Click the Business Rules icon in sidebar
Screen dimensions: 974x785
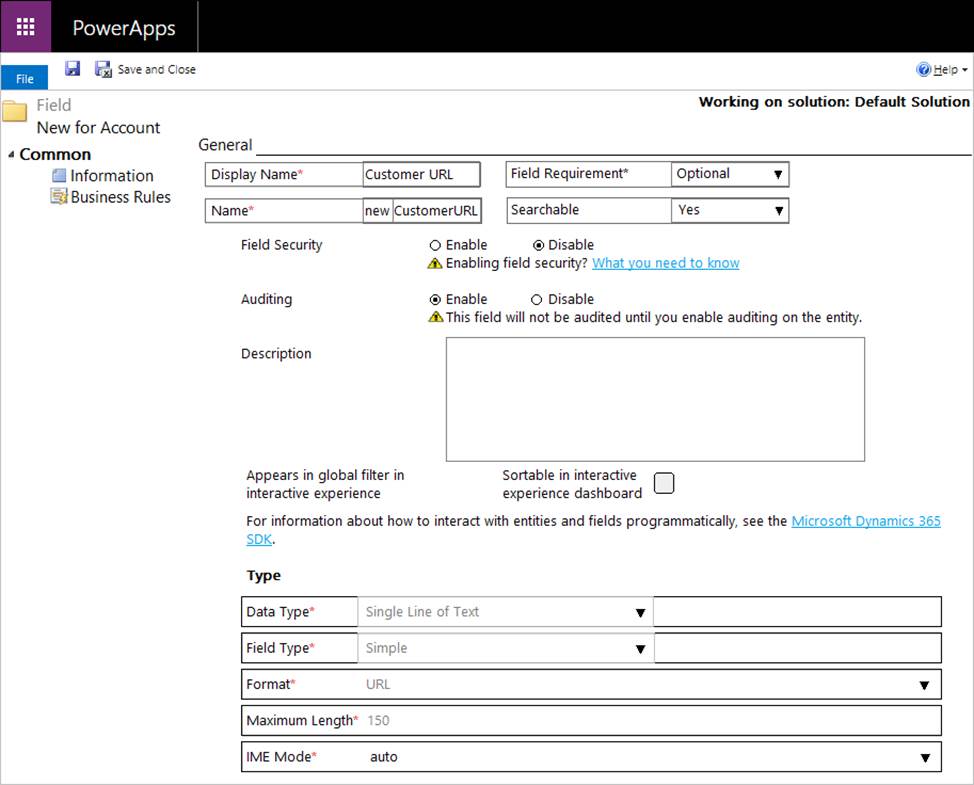coord(59,197)
